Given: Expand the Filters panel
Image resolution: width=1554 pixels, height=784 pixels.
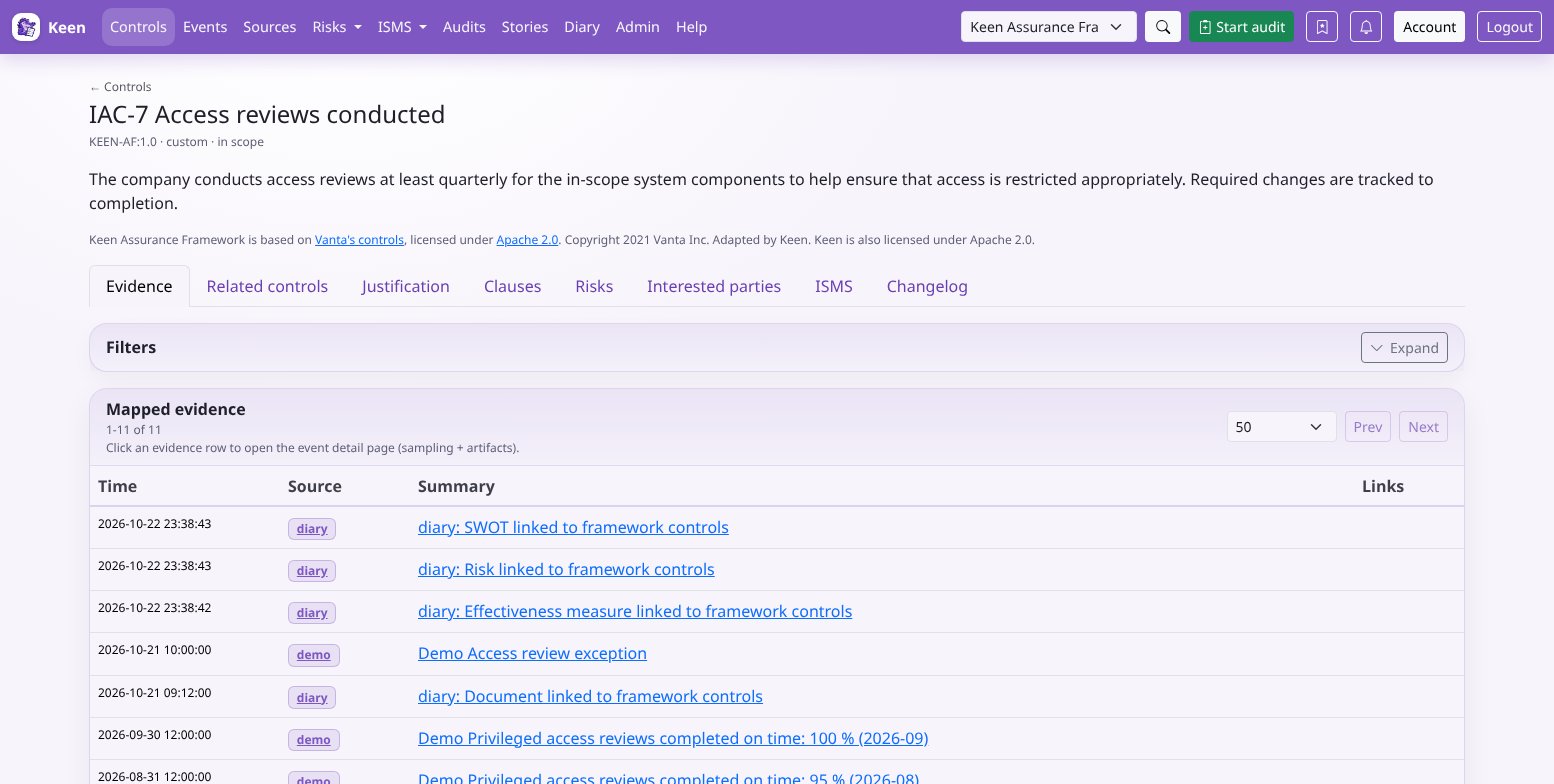Looking at the screenshot, I should pyautogui.click(x=1404, y=347).
